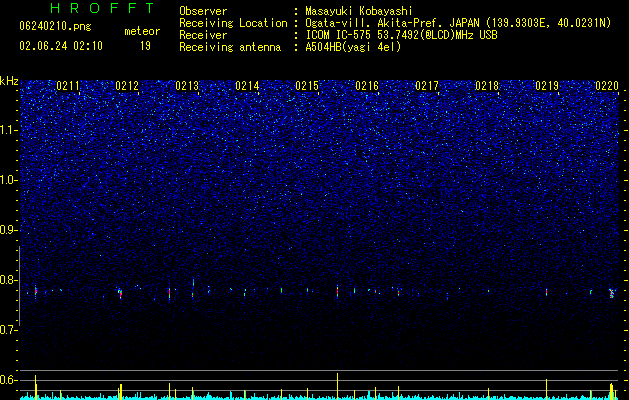Click the 0219 time marker
The width and height of the screenshot is (629, 400).
click(x=547, y=86)
